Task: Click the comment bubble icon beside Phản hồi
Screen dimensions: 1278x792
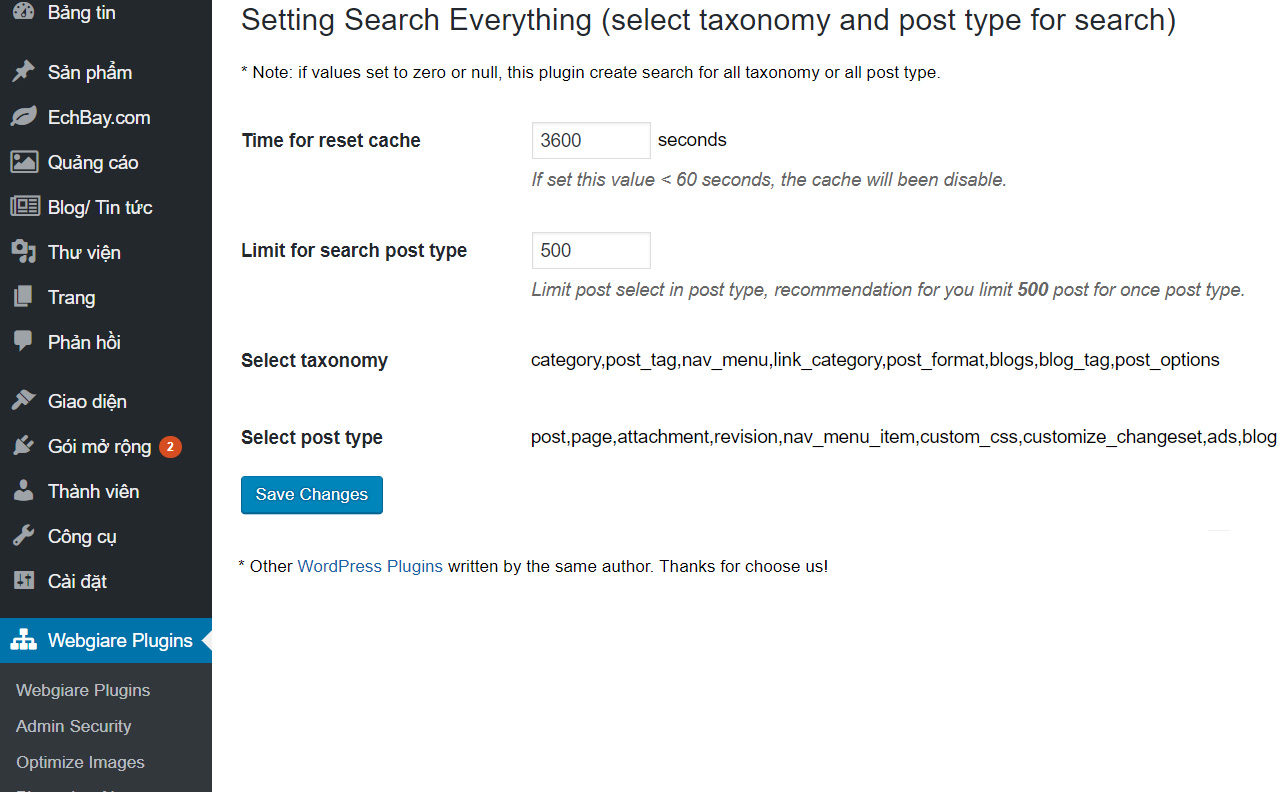Action: click(24, 342)
